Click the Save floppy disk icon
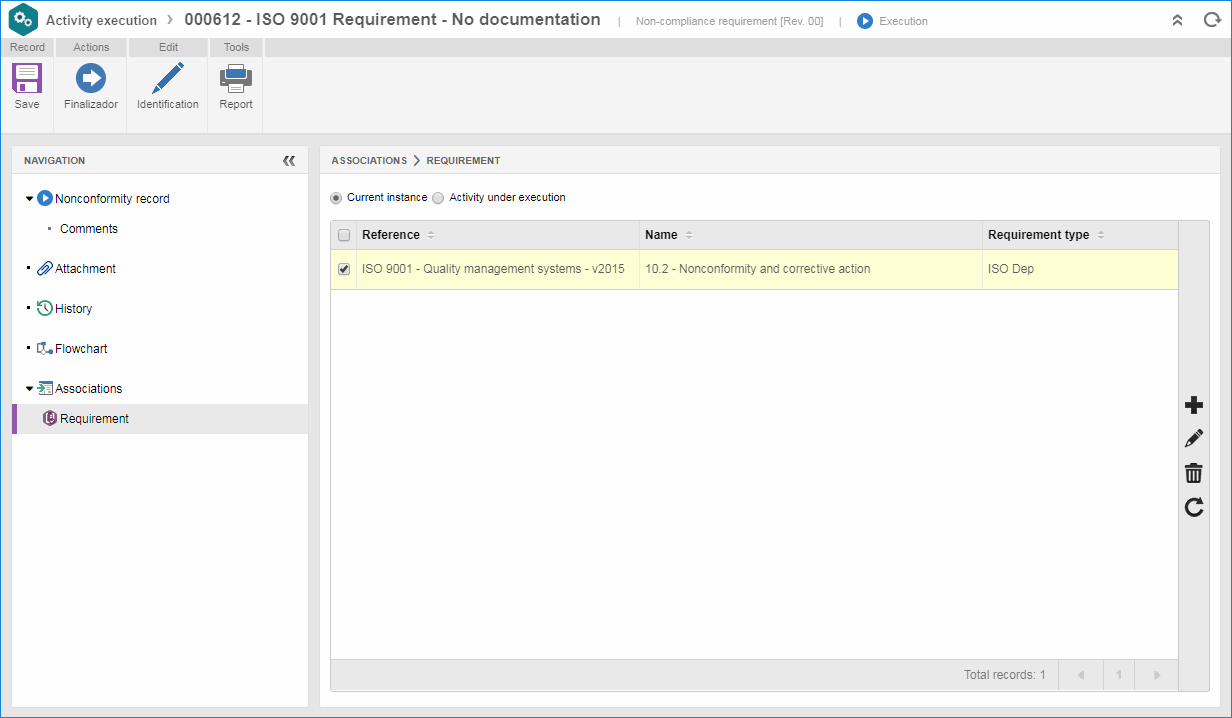The height and width of the screenshot is (718, 1232). pyautogui.click(x=27, y=78)
